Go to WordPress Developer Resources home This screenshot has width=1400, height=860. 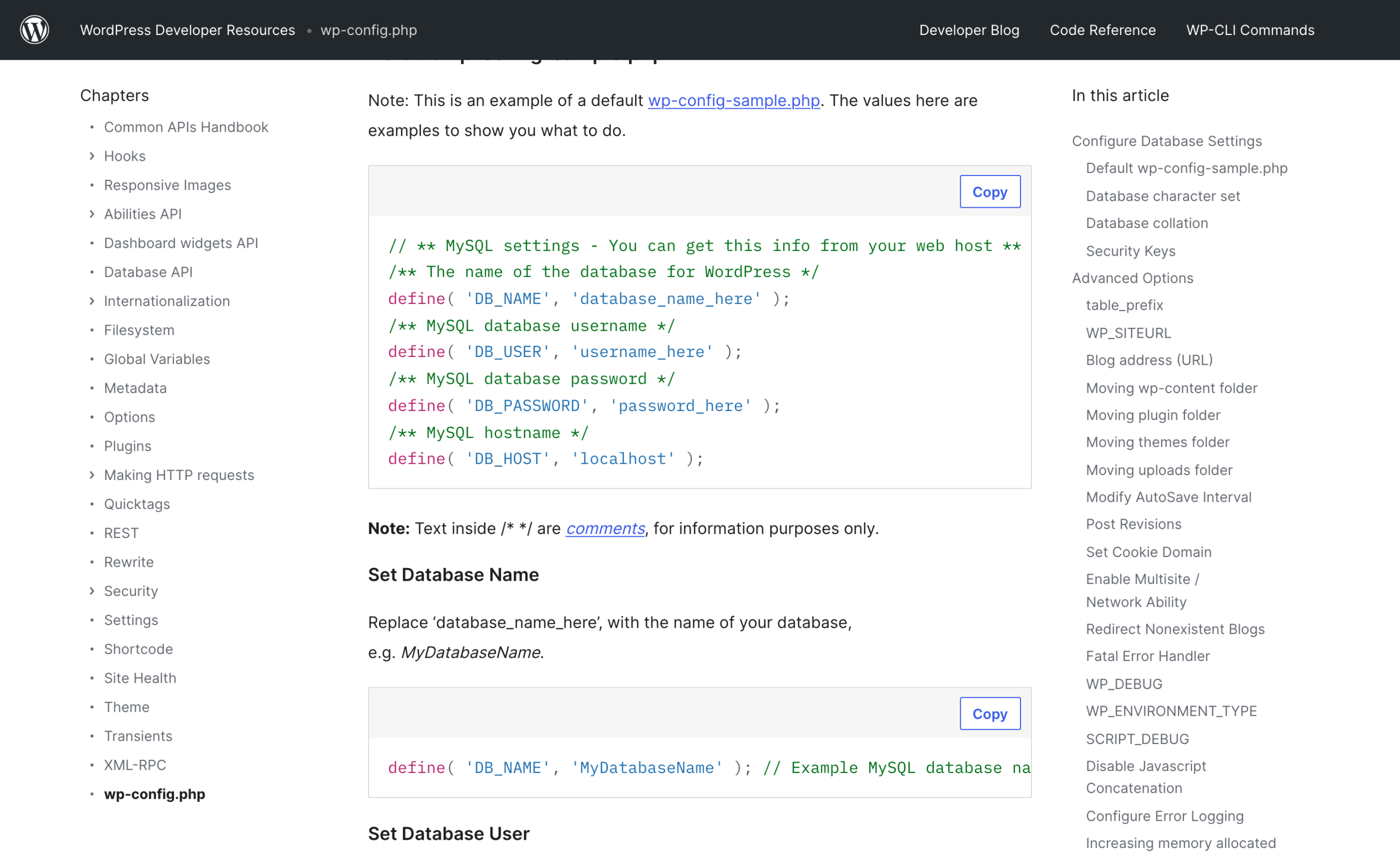[x=187, y=30]
